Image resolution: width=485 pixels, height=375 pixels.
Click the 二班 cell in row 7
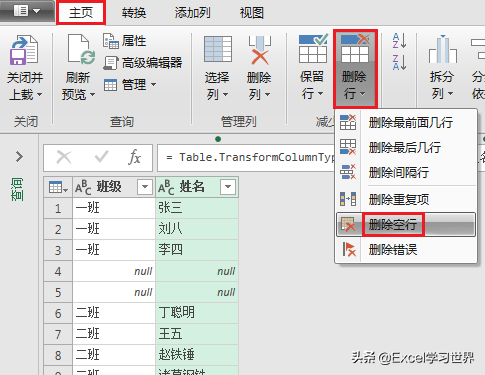coord(114,334)
